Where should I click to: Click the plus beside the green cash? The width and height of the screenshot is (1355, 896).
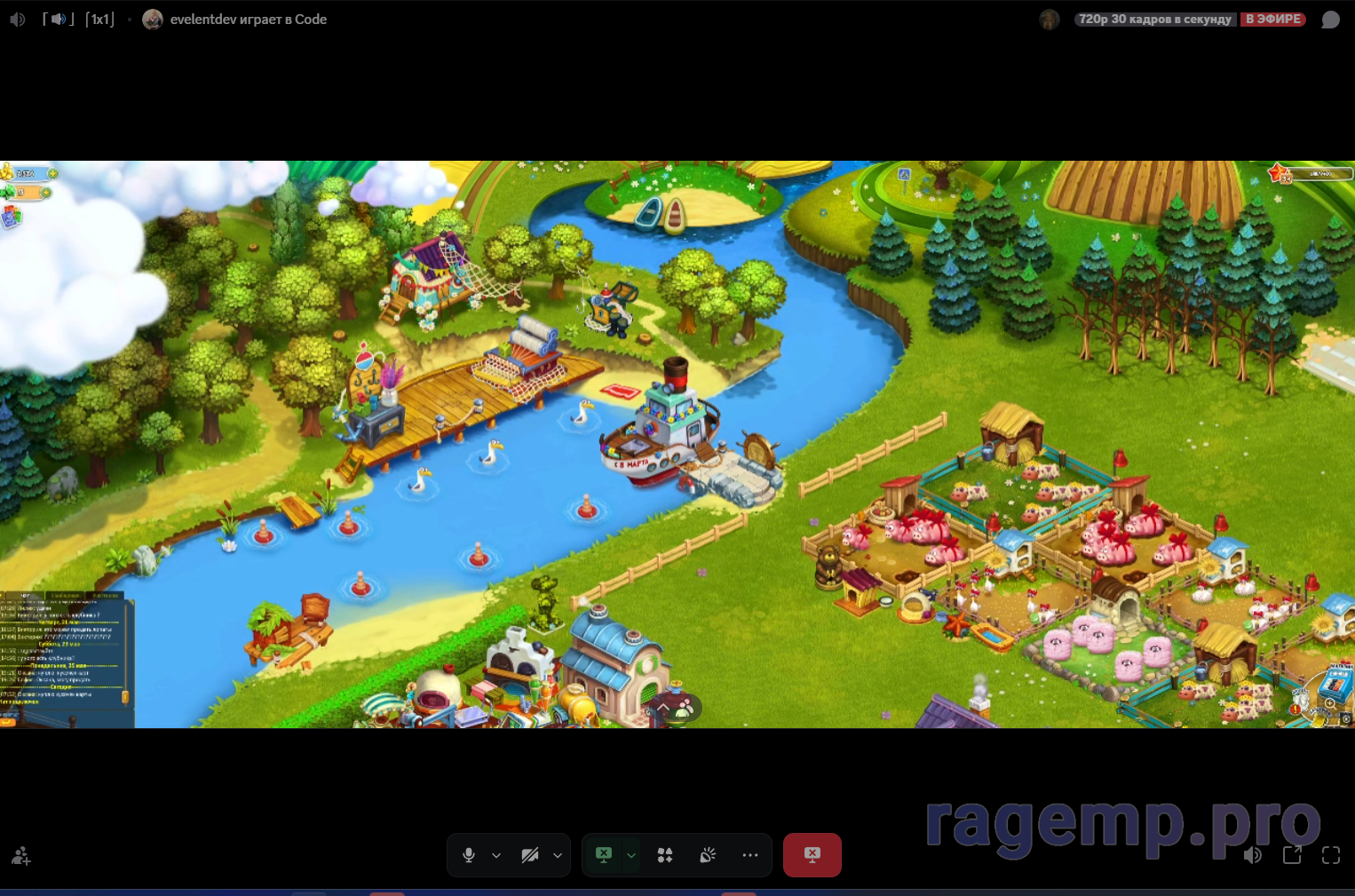pyautogui.click(x=46, y=192)
